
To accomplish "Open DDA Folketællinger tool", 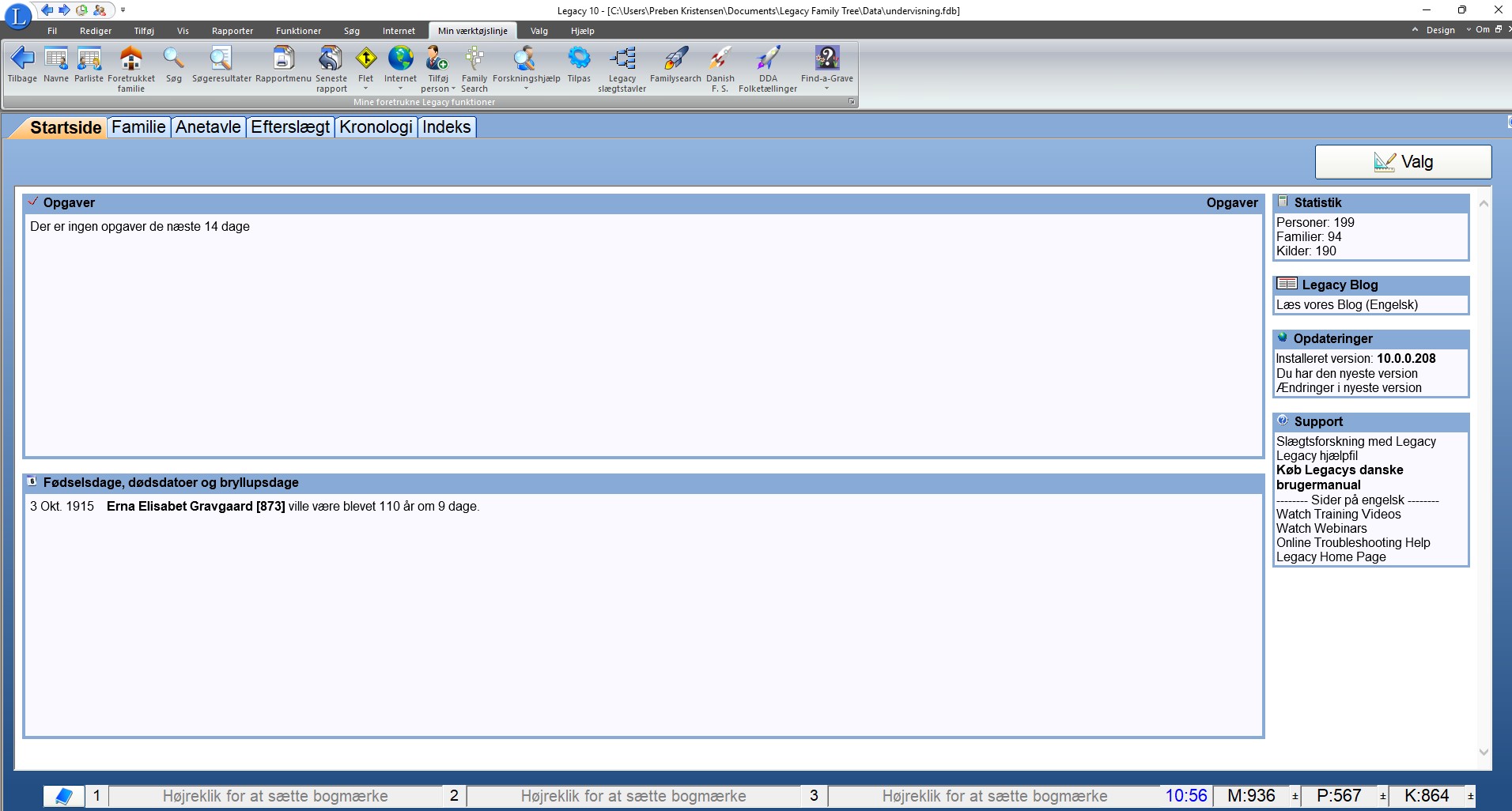I will pos(767,58).
